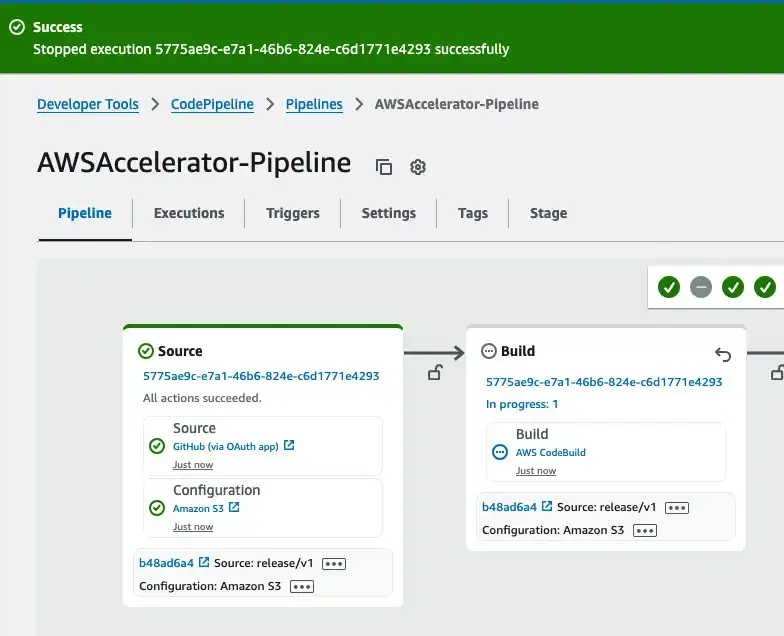This screenshot has width=784, height=636.
Task: Open external link icon beside b48ad6a4 in Build stage
Action: pyautogui.click(x=547, y=506)
